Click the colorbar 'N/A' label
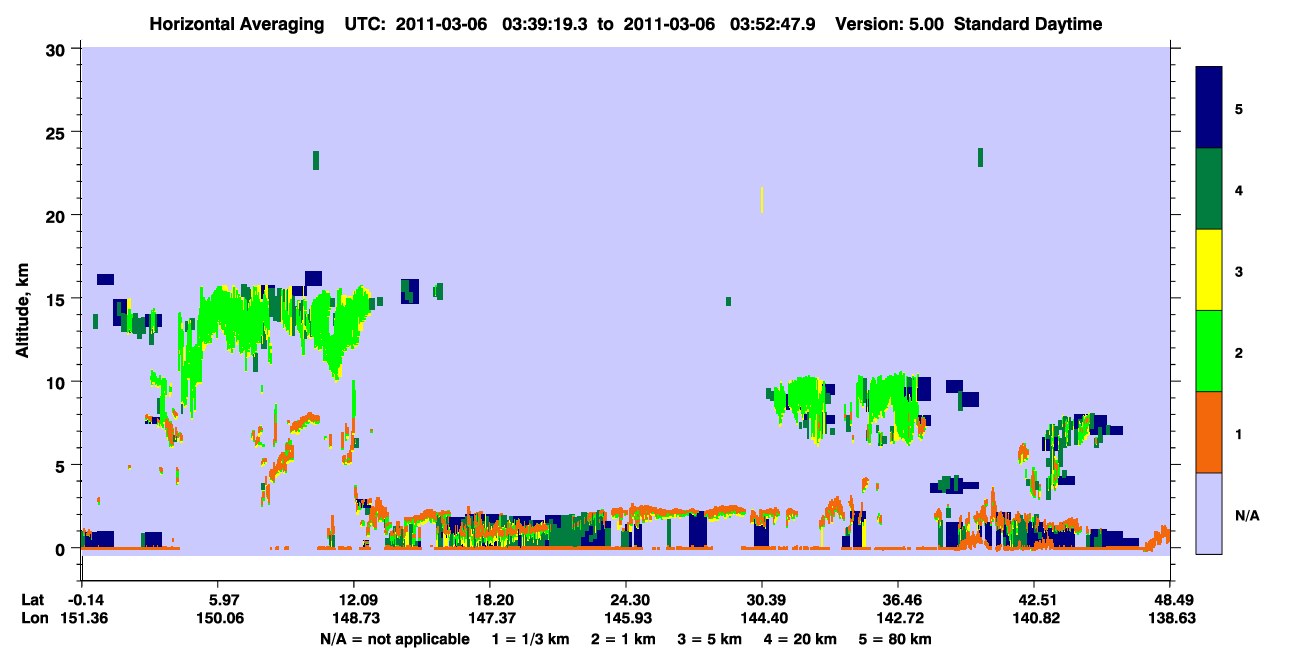 tap(1247, 515)
